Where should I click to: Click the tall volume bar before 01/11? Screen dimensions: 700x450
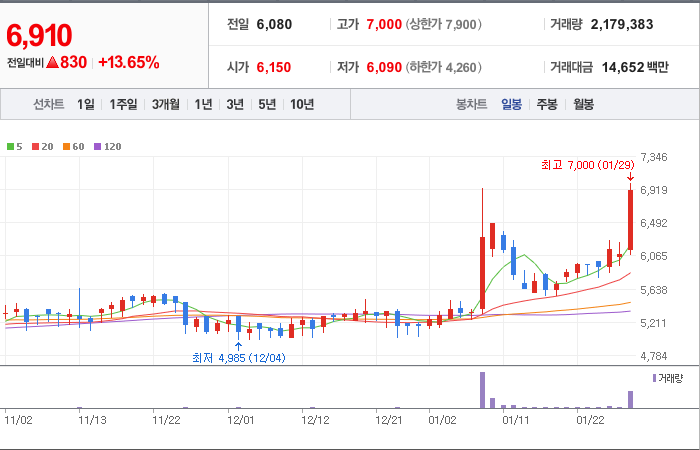point(483,390)
